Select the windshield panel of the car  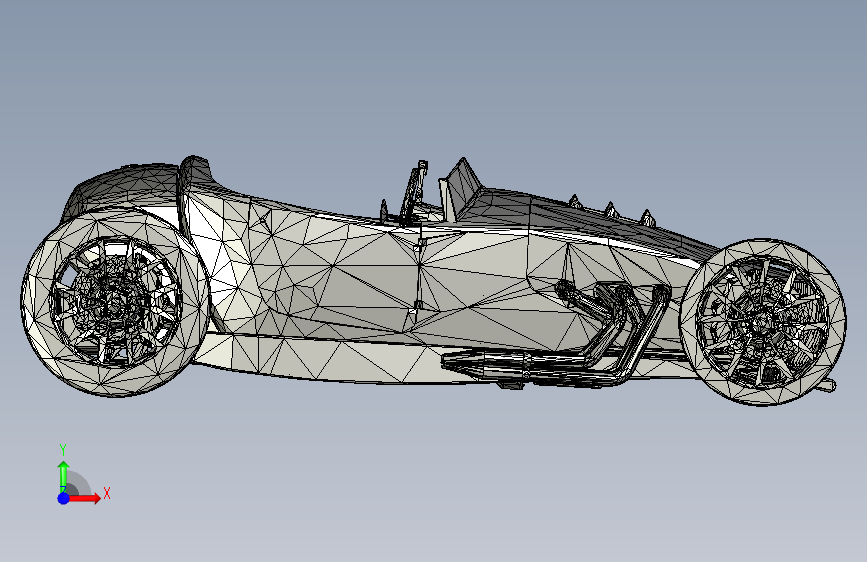click(x=461, y=188)
